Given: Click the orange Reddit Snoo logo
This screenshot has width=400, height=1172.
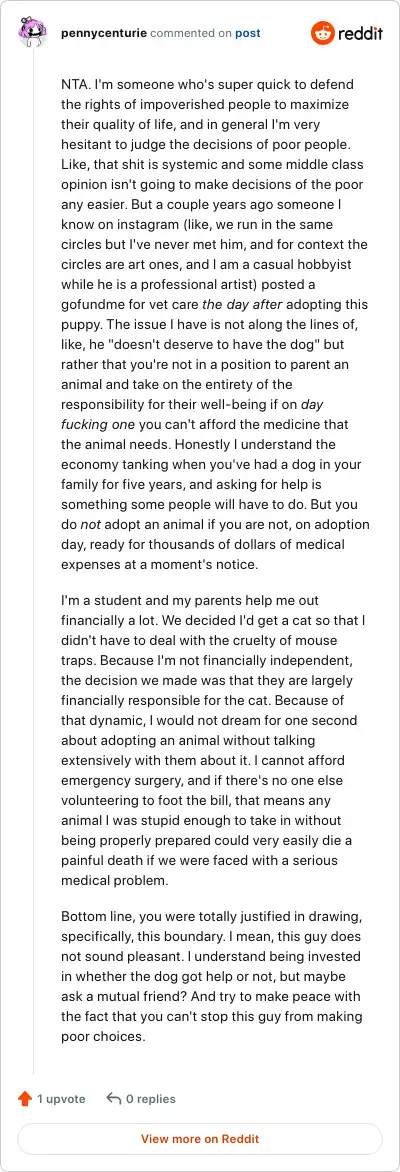Looking at the screenshot, I should point(323,33).
